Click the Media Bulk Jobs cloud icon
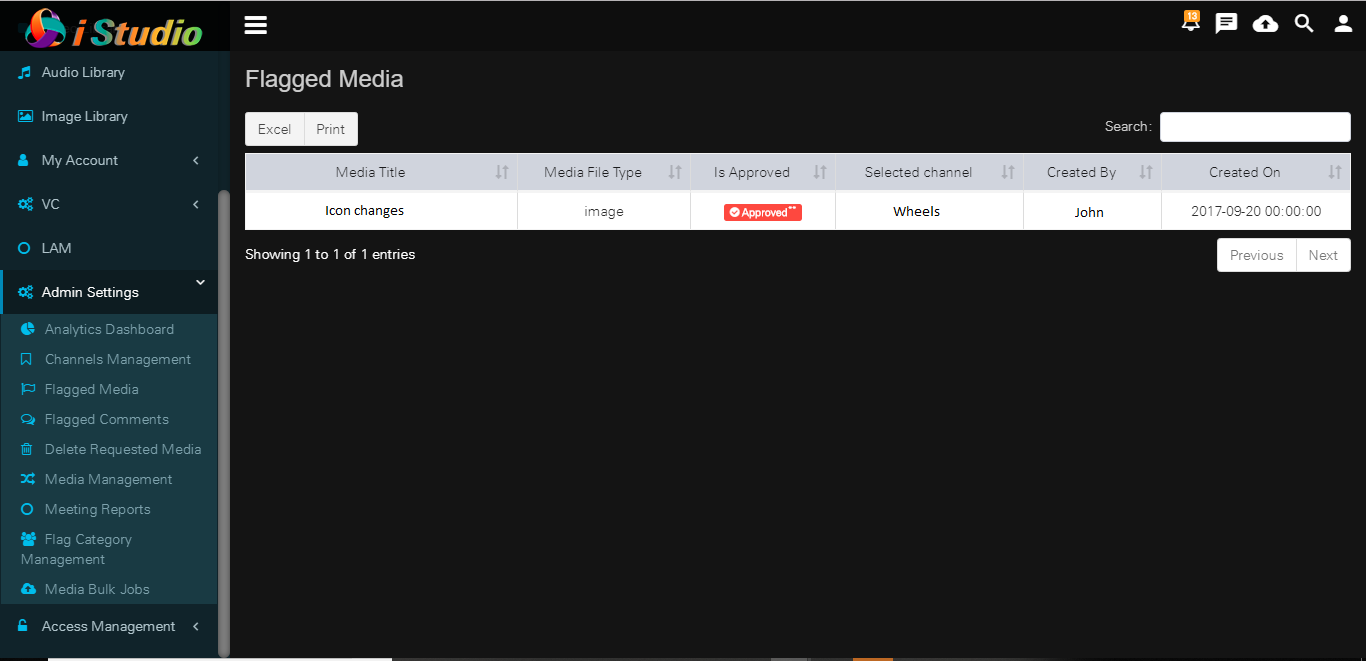The image size is (1366, 661). pos(29,589)
